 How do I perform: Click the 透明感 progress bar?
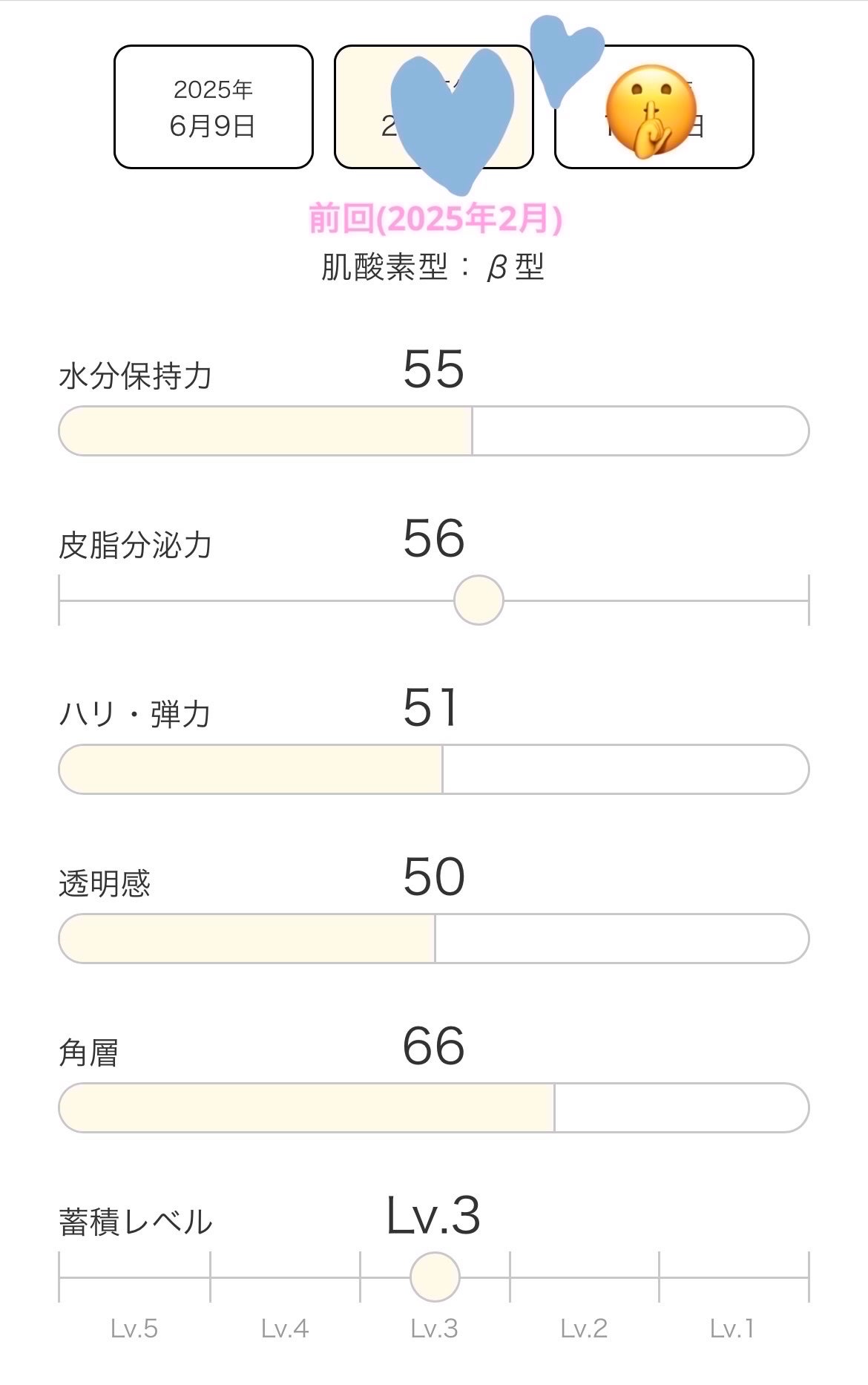(x=433, y=938)
